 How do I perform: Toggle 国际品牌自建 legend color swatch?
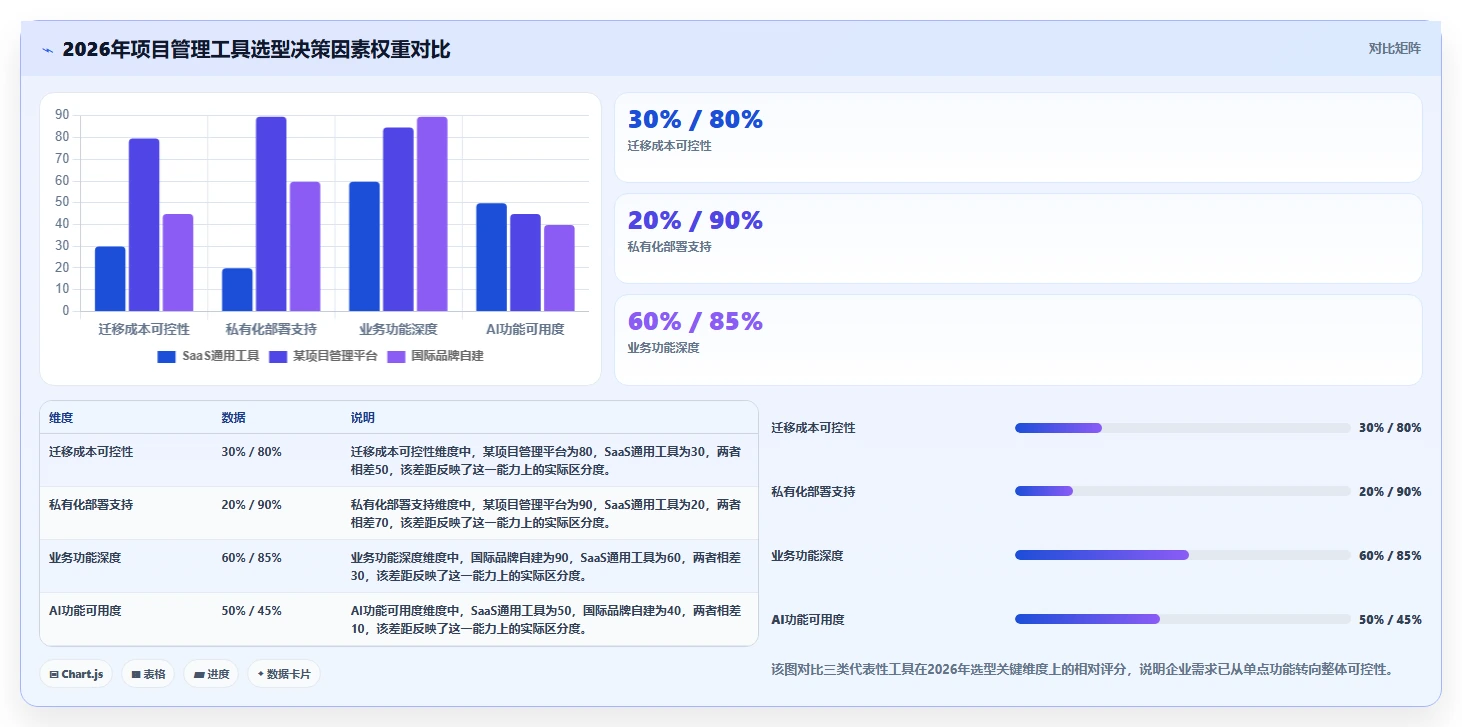397,356
